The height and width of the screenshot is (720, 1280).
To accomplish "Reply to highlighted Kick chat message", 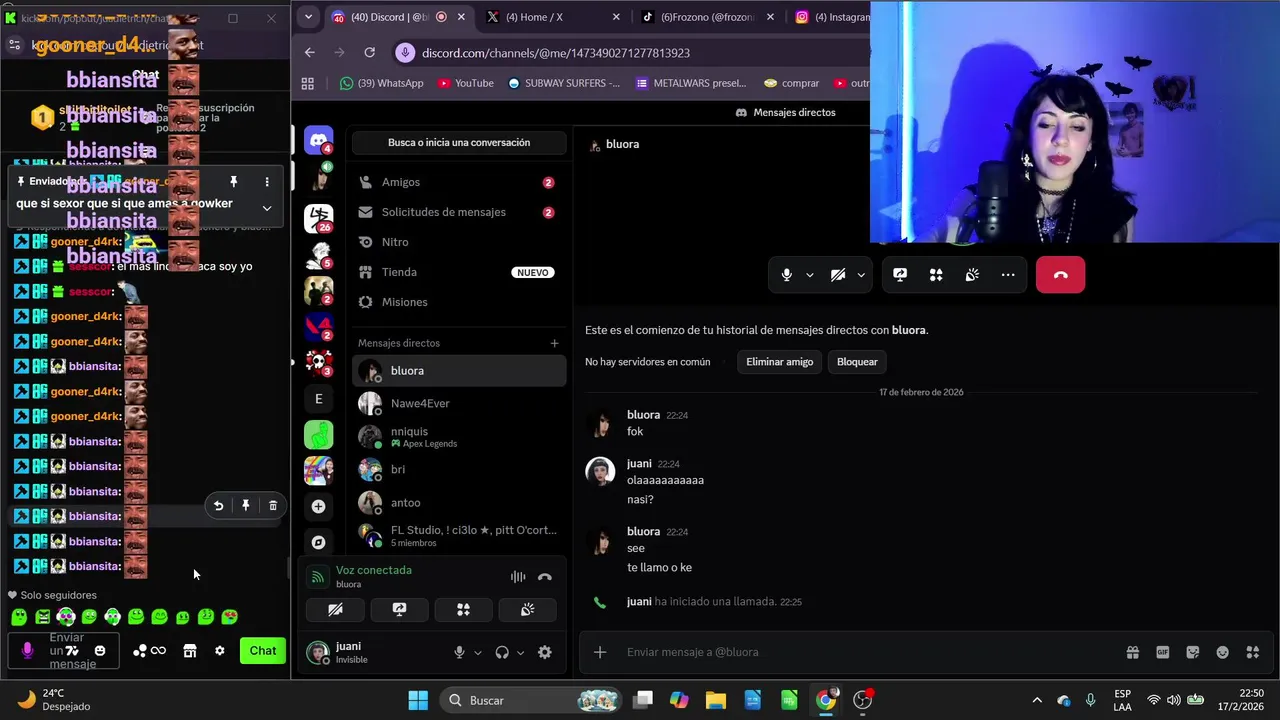I will pos(218,506).
